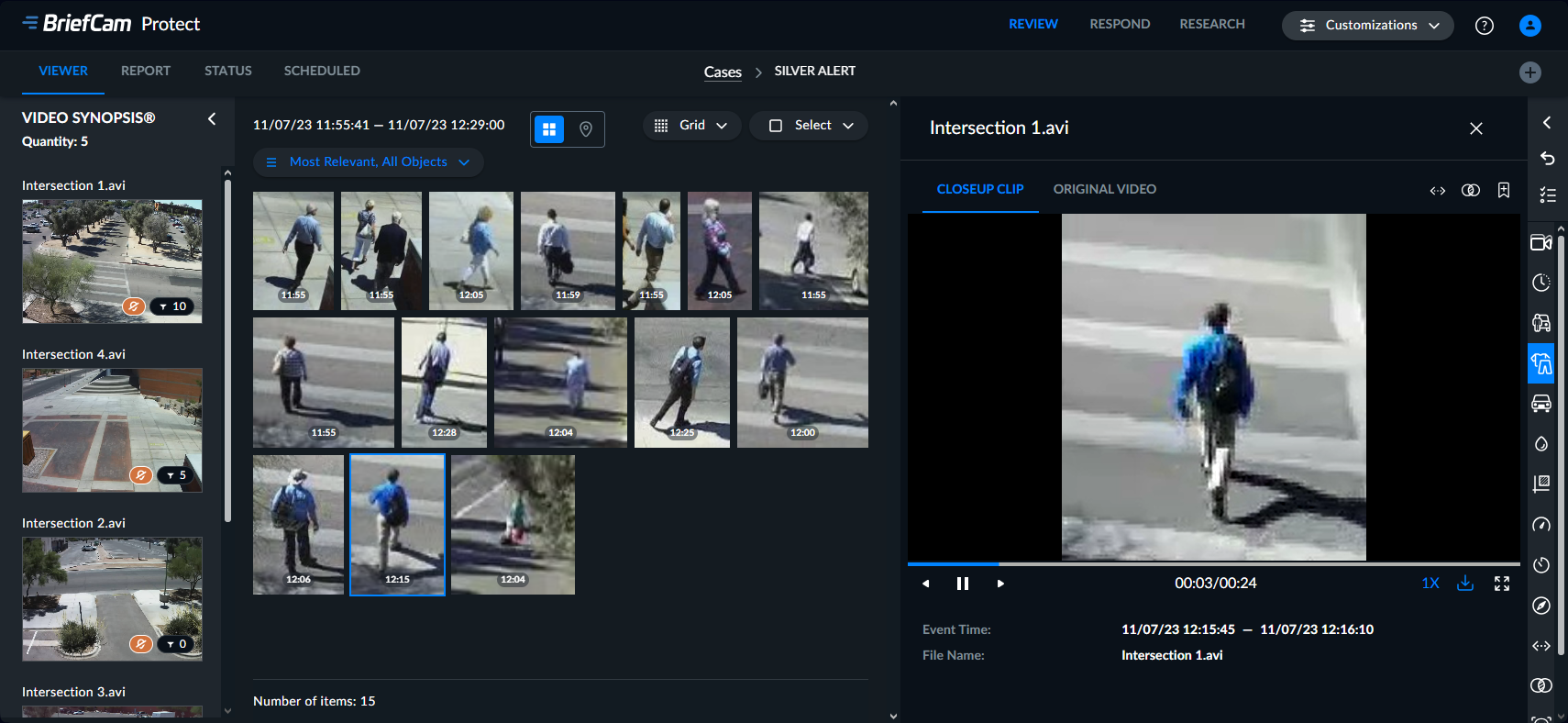
Task: Select the vehicle class filter car icon
Action: pyautogui.click(x=1541, y=404)
